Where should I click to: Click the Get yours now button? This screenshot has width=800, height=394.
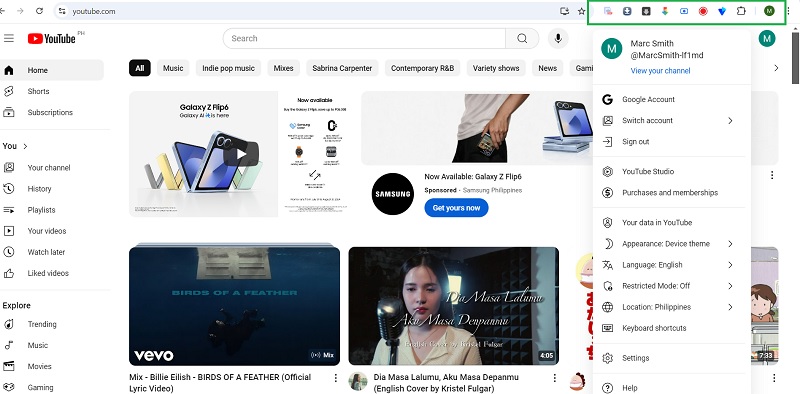(456, 208)
